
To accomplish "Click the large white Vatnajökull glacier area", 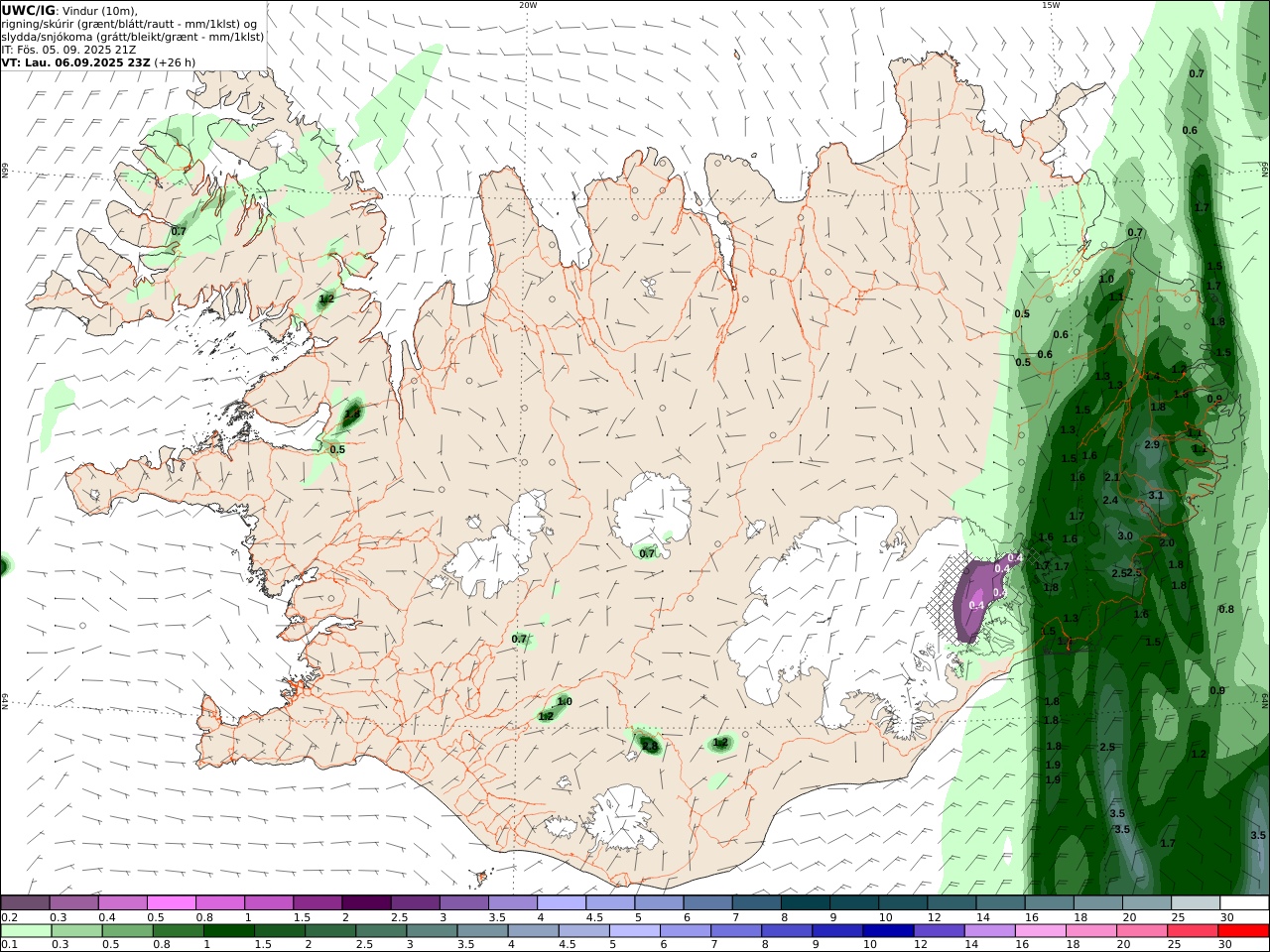I will (x=843, y=615).
